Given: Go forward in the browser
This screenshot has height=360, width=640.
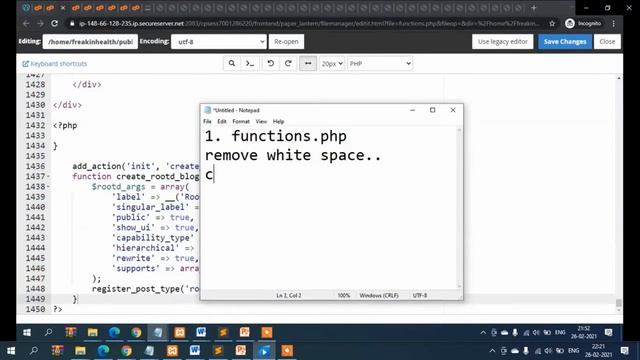Looking at the screenshot, I should (x=40, y=24).
